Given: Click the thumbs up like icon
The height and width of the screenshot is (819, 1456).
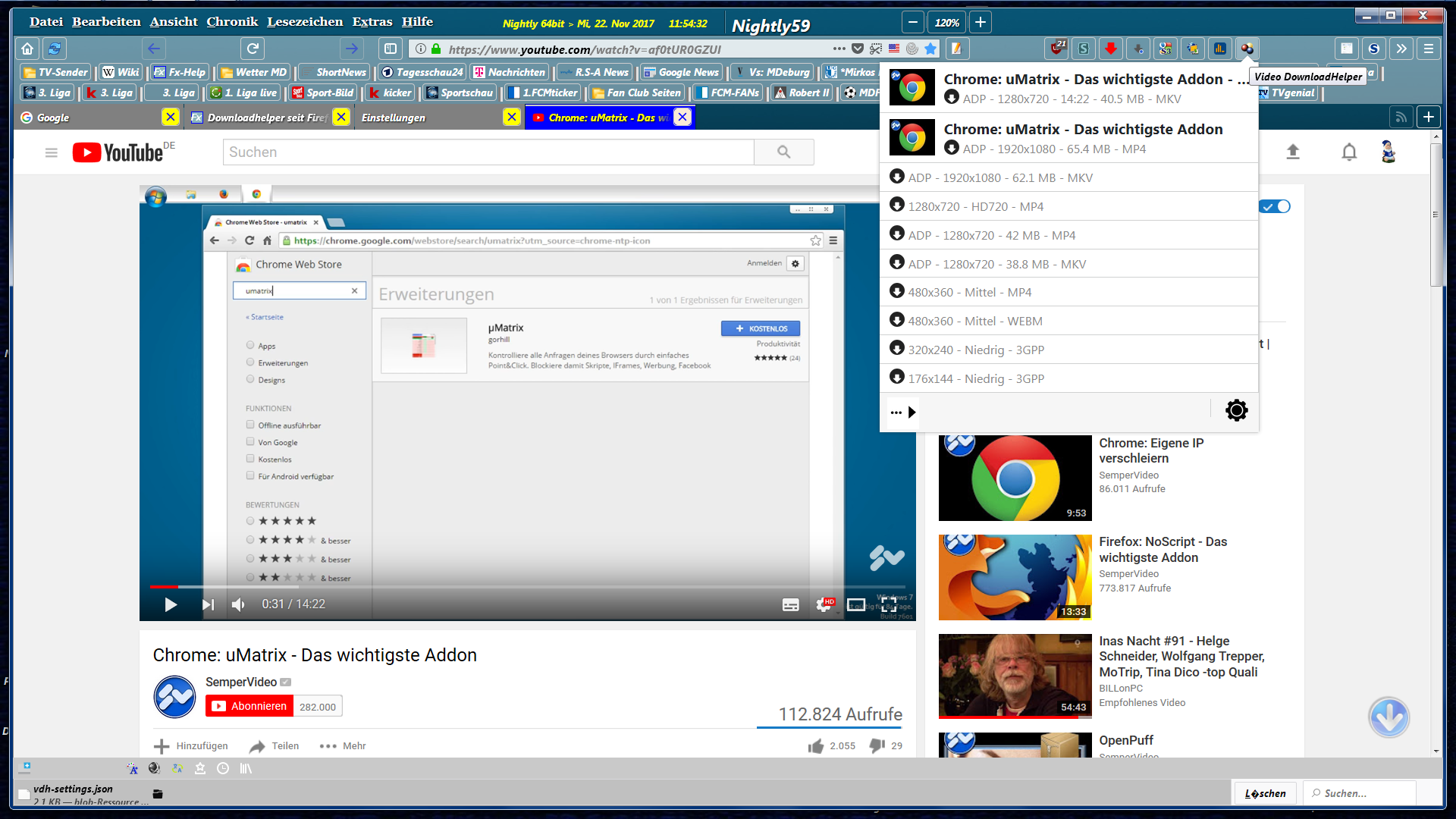Looking at the screenshot, I should (x=816, y=746).
